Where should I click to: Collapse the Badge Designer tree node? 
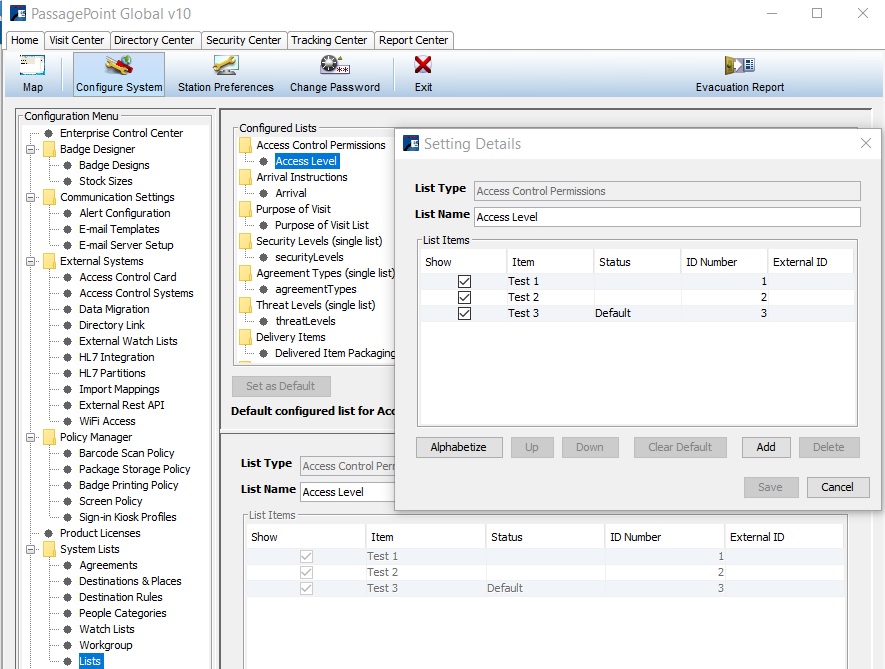[31, 150]
